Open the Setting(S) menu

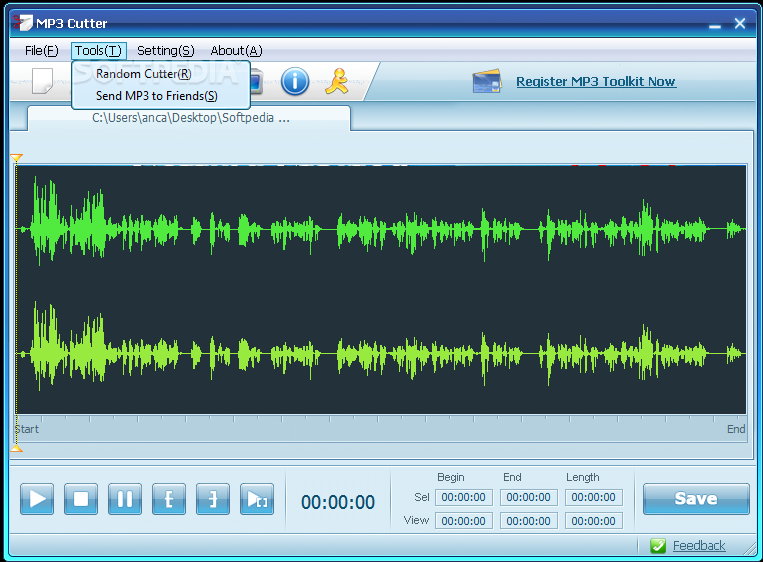pos(166,51)
